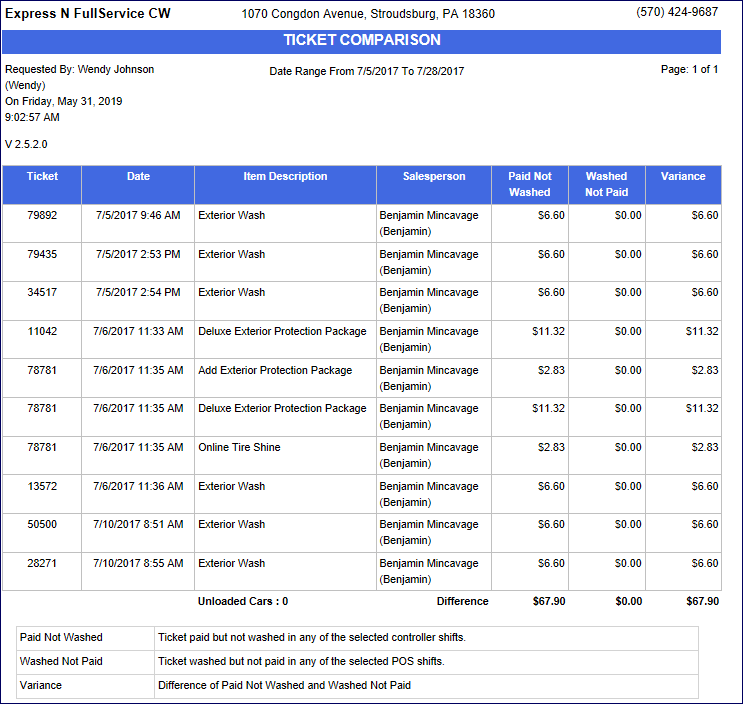Select the 1070 Congdon Avenue address text
This screenshot has height=704, width=743.
pyautogui.click(x=368, y=14)
